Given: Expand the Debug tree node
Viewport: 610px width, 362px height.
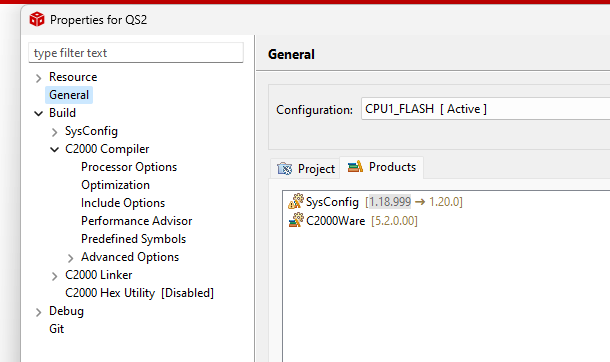Looking at the screenshot, I should point(38,312).
